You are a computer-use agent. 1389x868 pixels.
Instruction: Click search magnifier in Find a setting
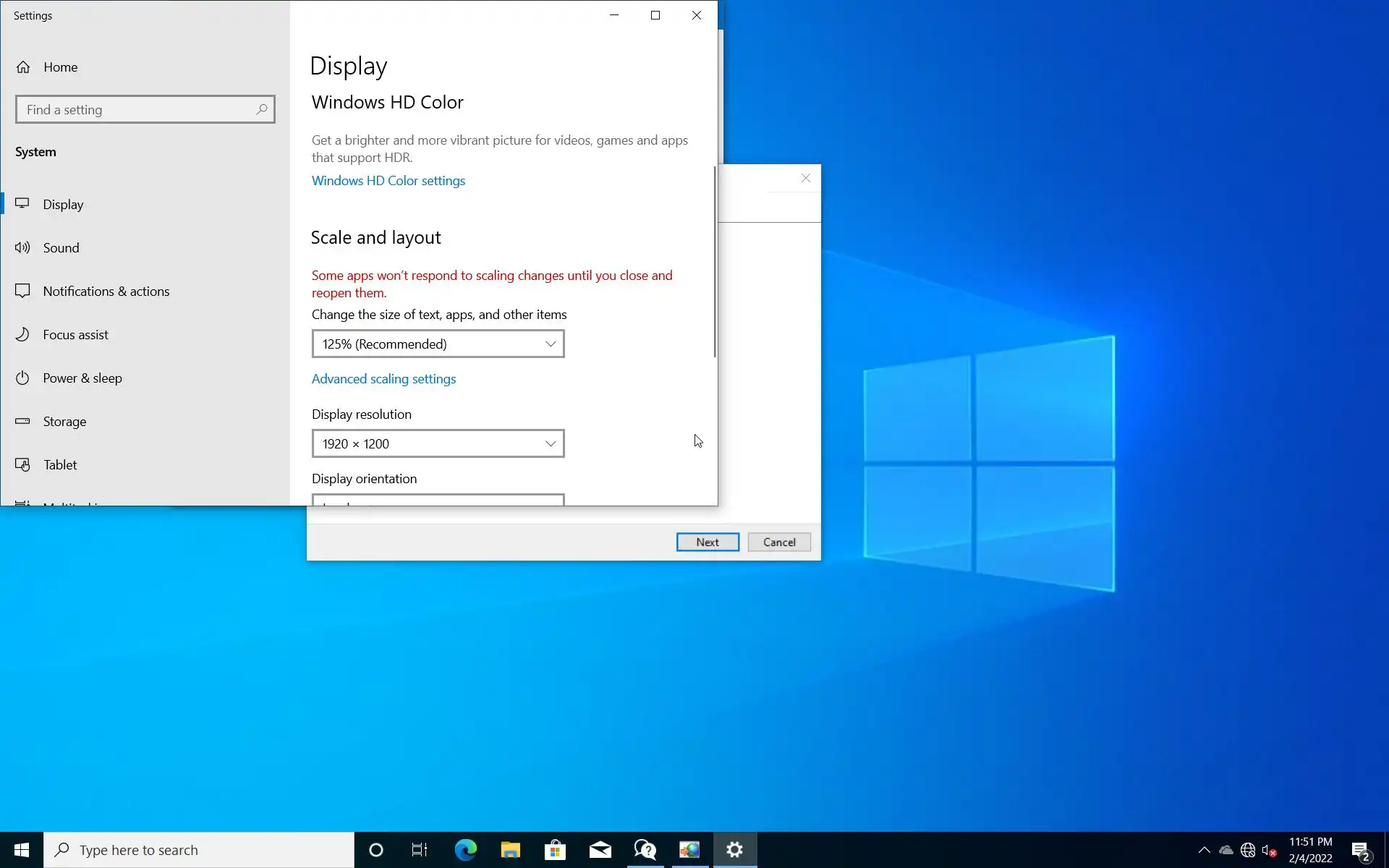pyautogui.click(x=261, y=109)
